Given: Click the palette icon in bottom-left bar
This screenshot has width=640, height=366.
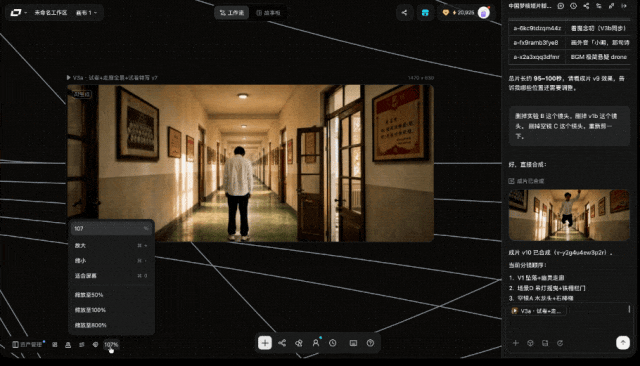Looking at the screenshot, I should (x=95, y=344).
